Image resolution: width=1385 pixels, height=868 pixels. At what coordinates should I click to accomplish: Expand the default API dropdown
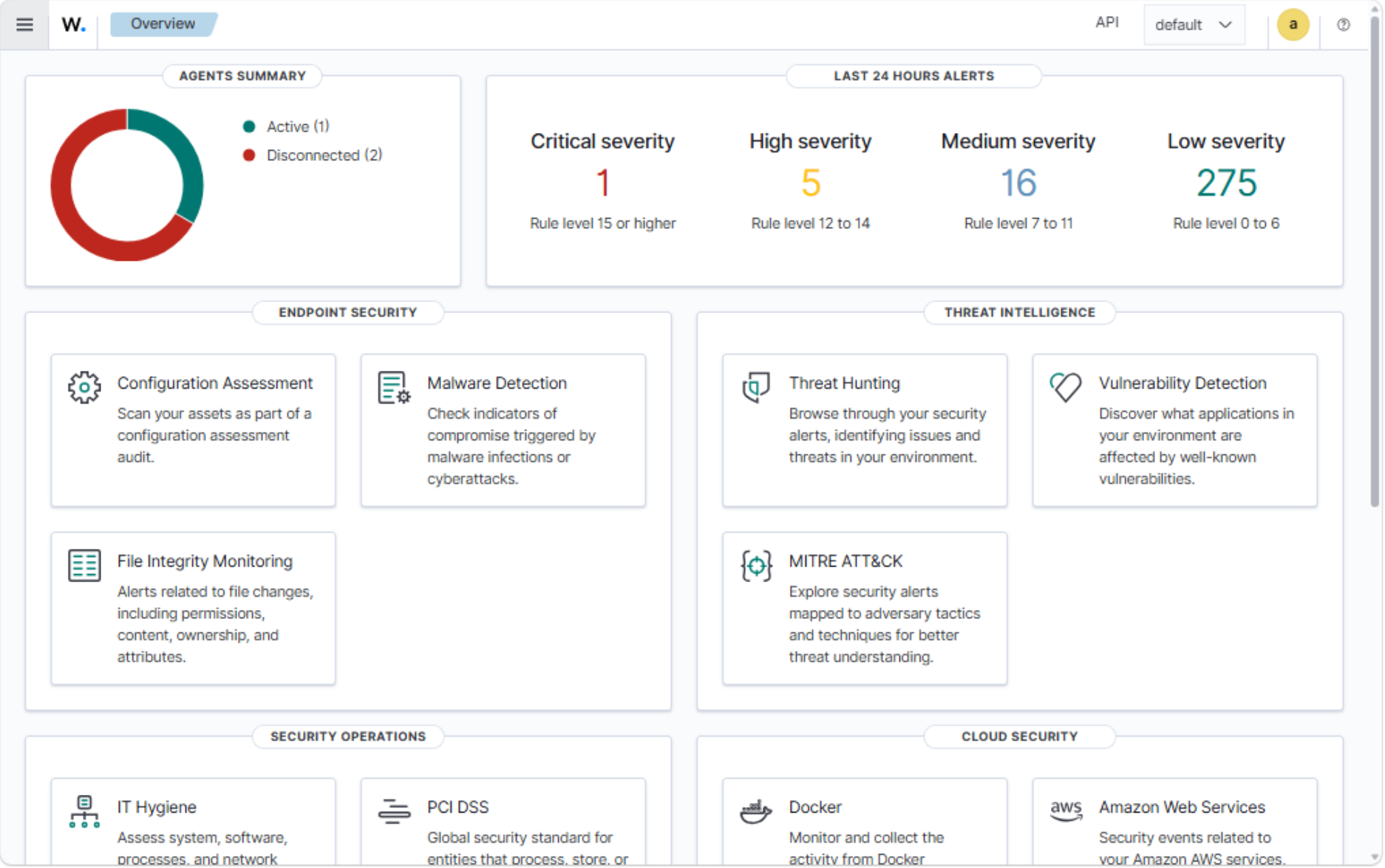point(1194,24)
